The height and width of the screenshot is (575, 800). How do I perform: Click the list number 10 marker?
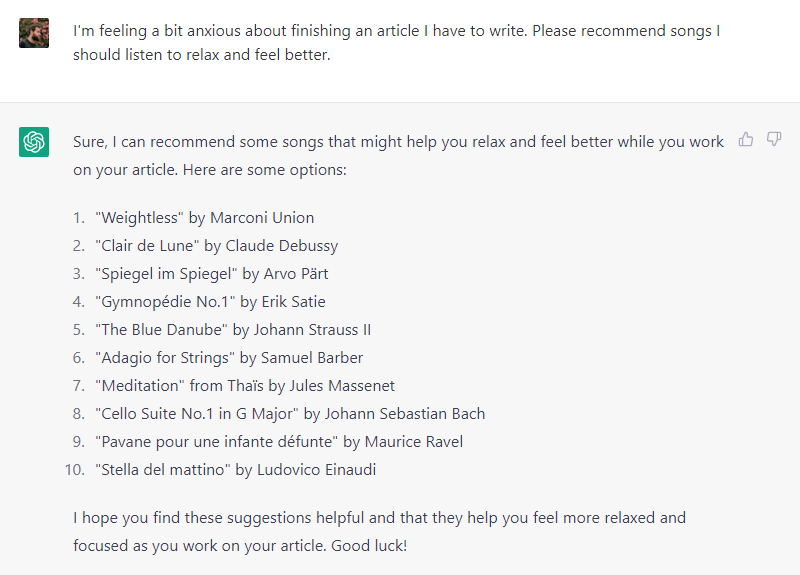pyautogui.click(x=74, y=470)
